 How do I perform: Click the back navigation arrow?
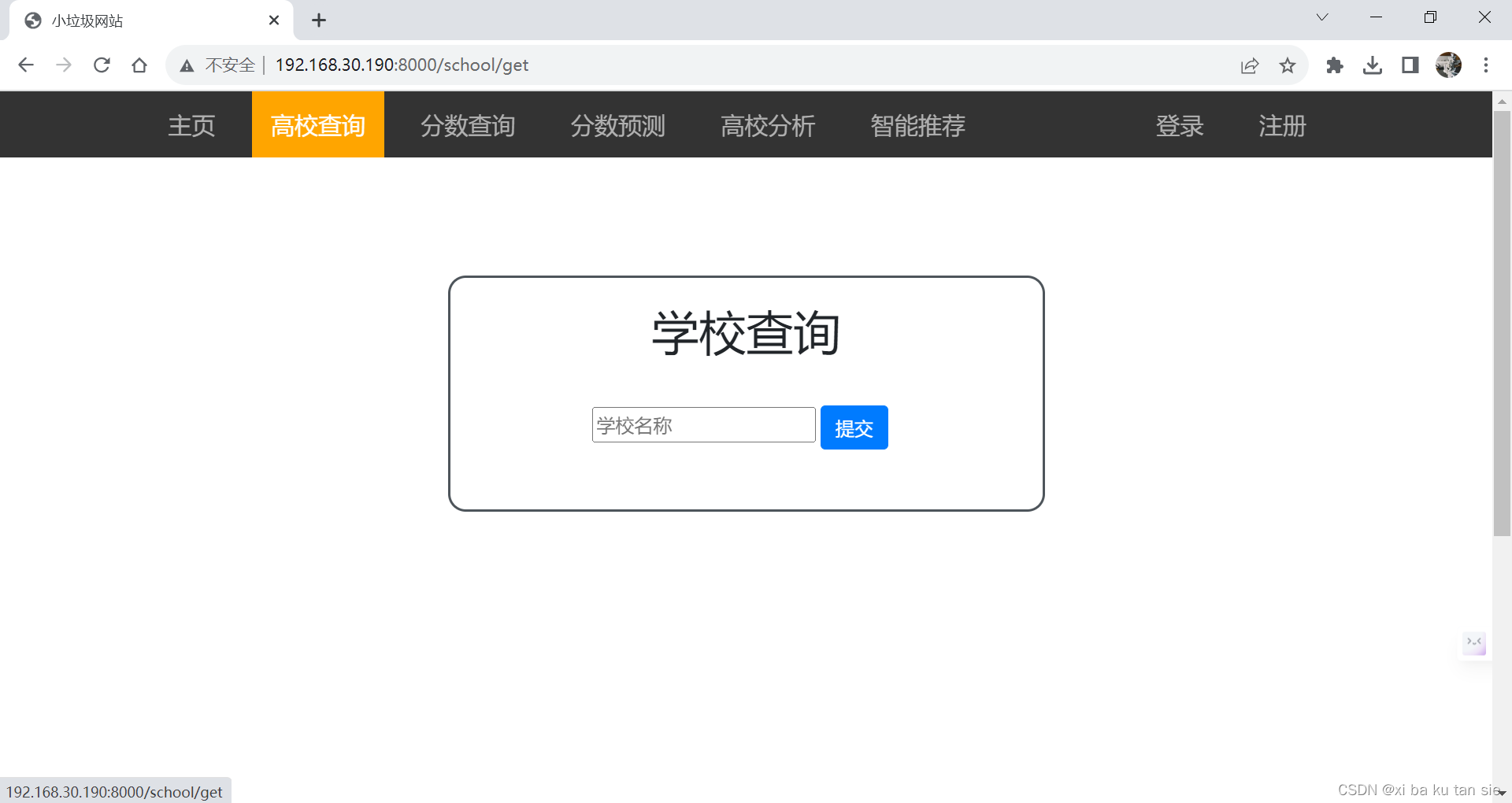26,65
